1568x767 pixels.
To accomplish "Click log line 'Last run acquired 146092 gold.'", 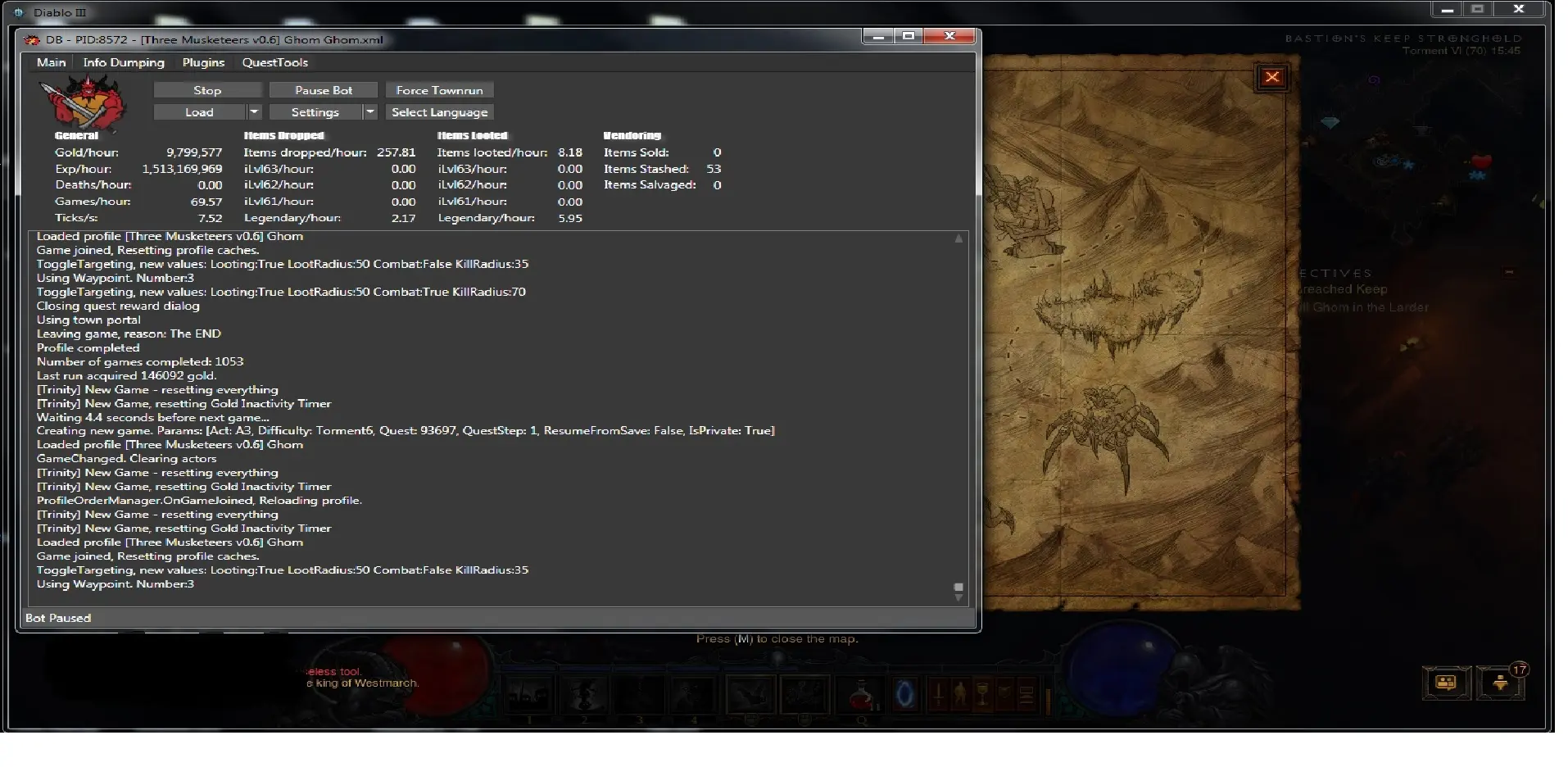I will click(x=126, y=375).
